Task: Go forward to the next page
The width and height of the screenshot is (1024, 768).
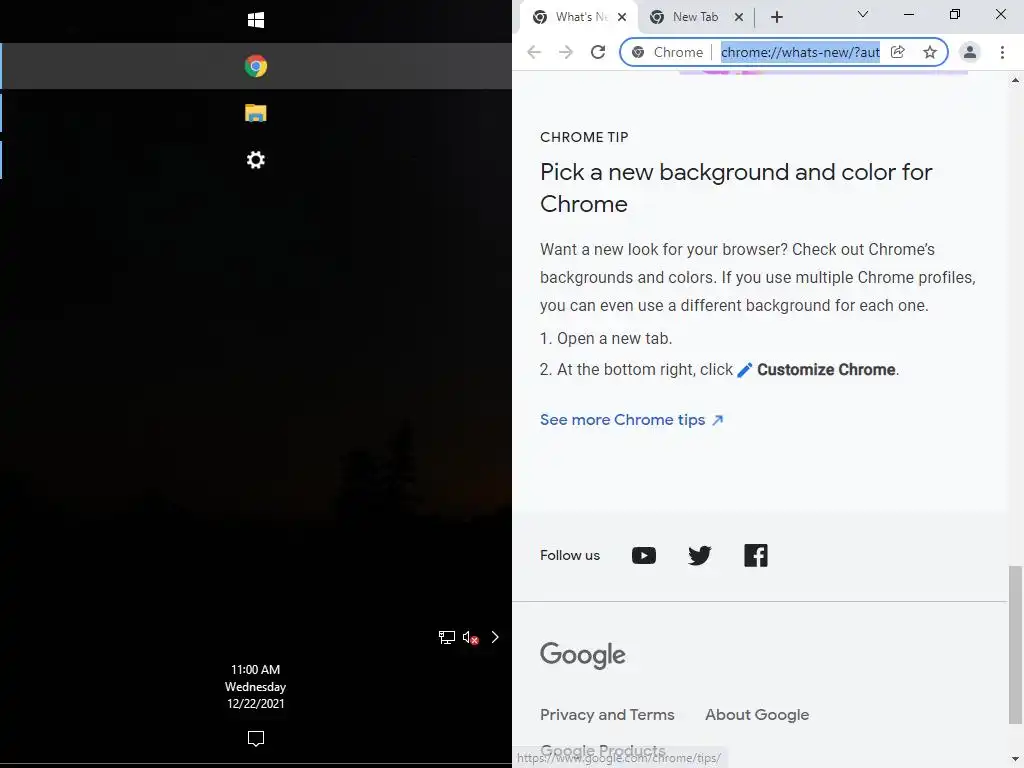Action: tap(566, 52)
